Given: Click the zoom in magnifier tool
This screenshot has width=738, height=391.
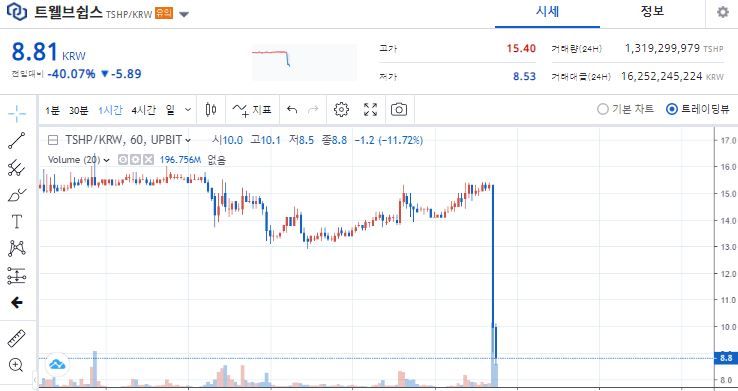Looking at the screenshot, I should click(16, 365).
